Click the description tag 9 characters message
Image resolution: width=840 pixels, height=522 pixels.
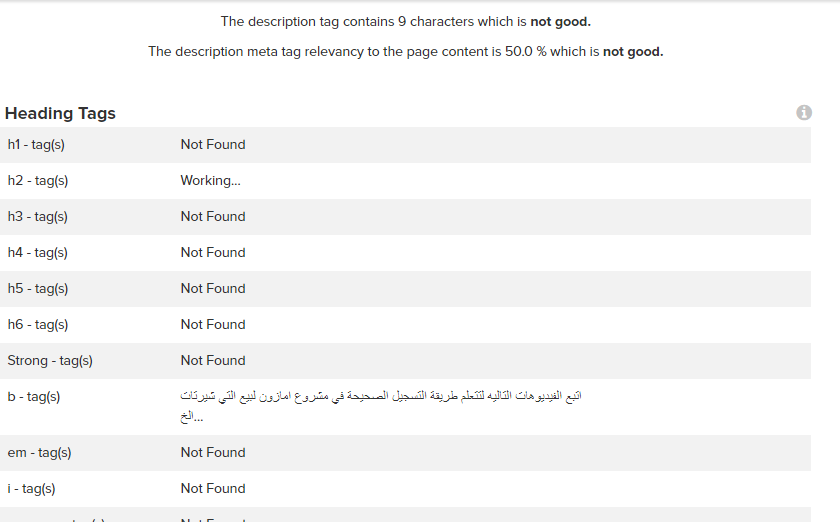(x=405, y=22)
